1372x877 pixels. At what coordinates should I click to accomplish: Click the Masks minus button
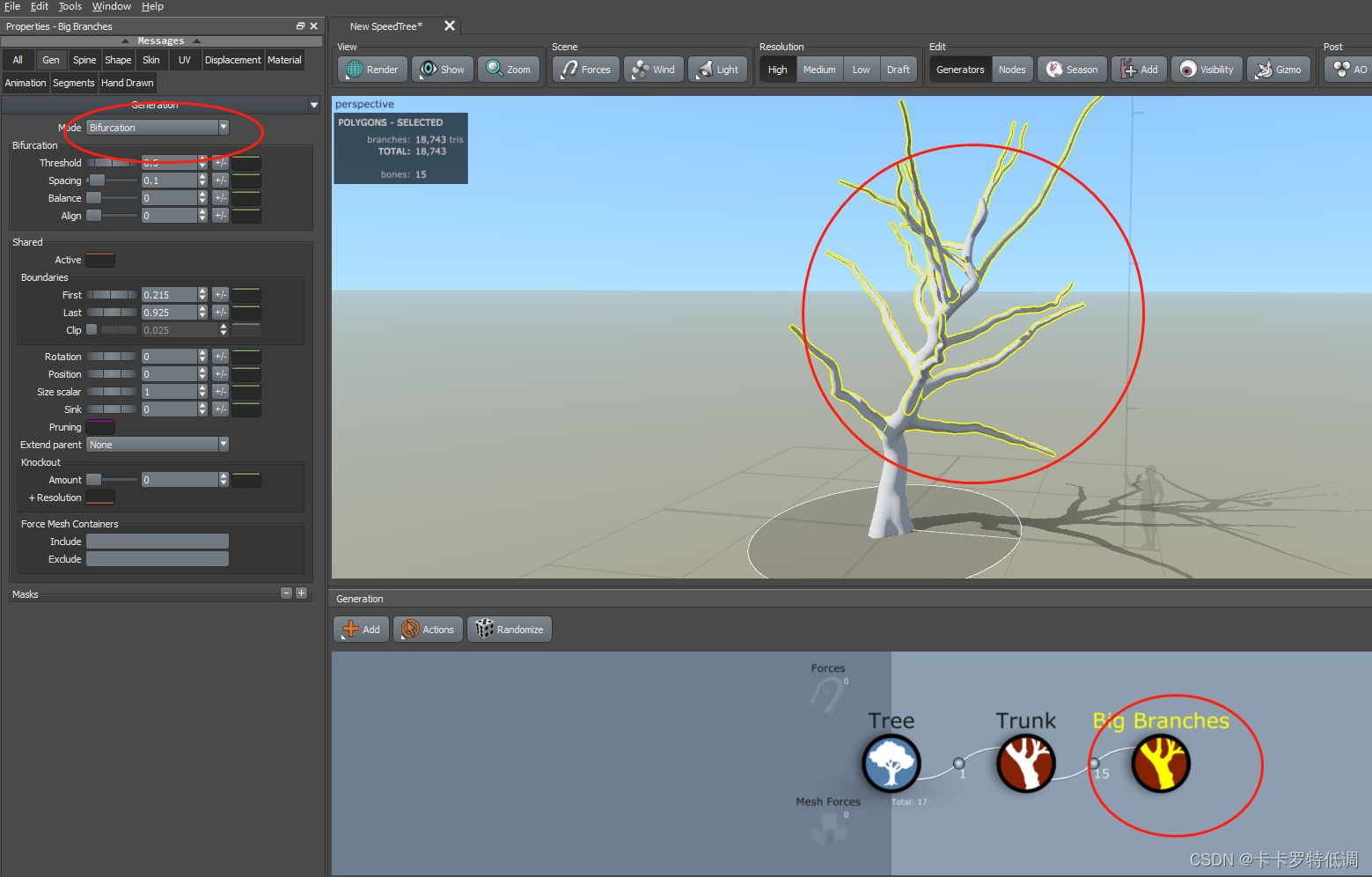286,593
